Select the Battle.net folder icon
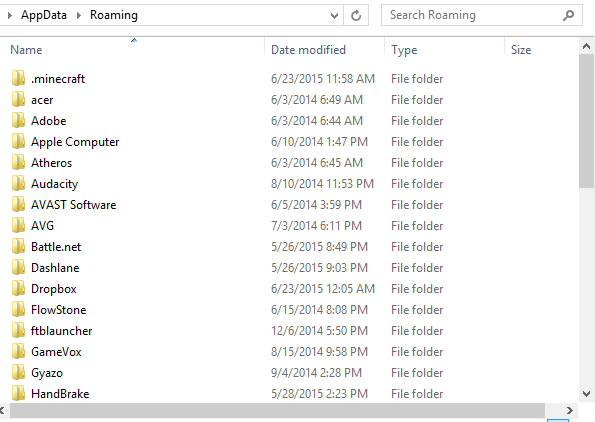The width and height of the screenshot is (595, 422). pyautogui.click(x=18, y=247)
